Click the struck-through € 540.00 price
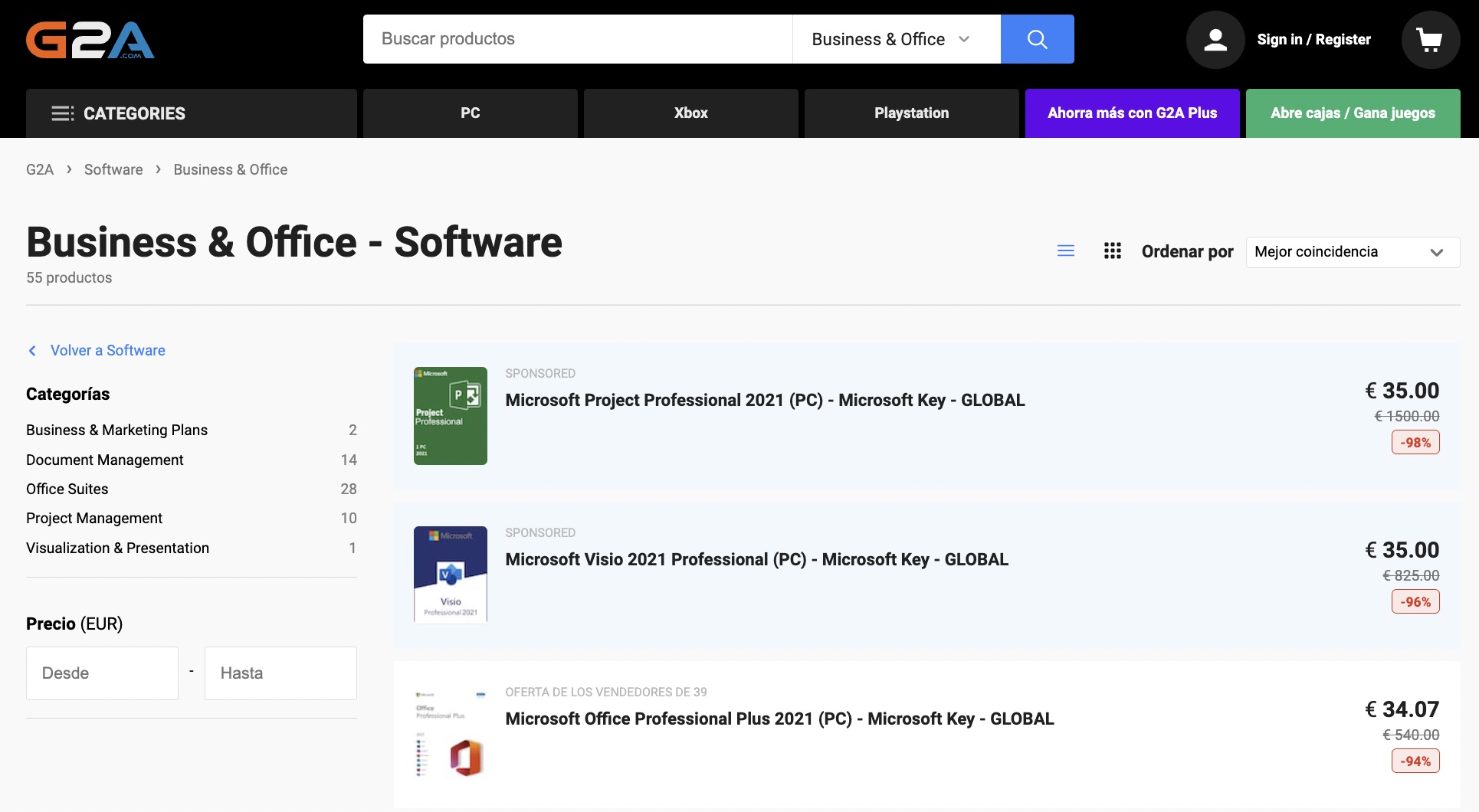The width and height of the screenshot is (1479, 812). pos(1411,735)
